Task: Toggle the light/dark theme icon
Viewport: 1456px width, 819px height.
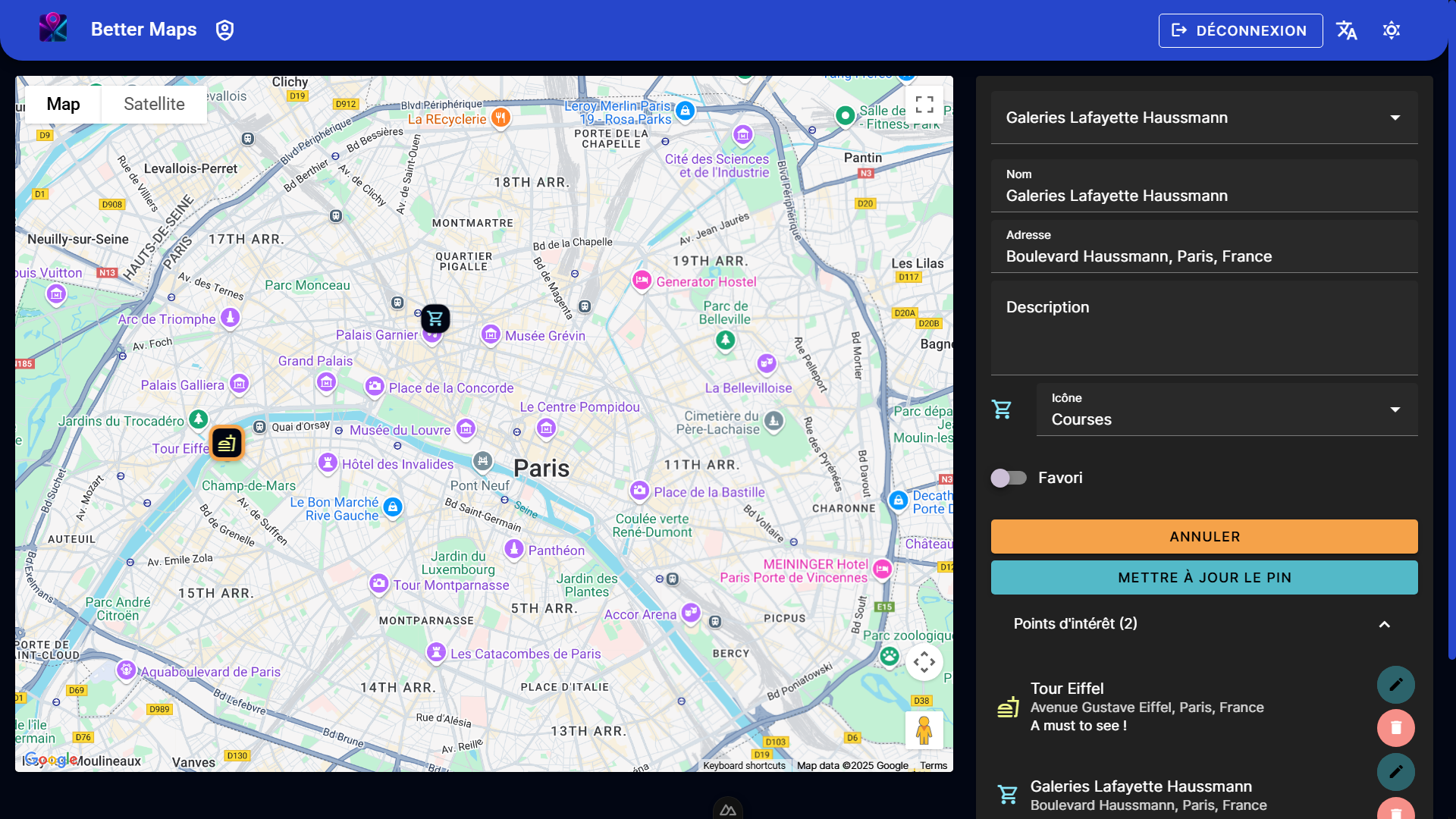Action: (1391, 30)
